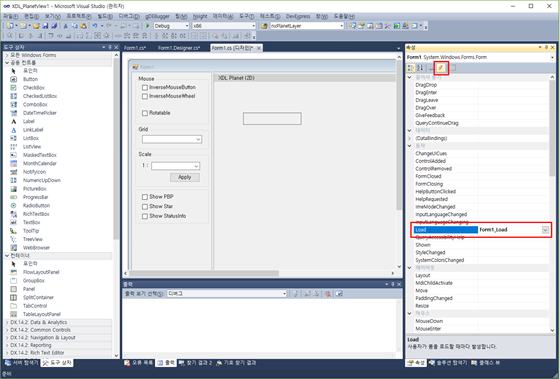This screenshot has width=559, height=379.
Task: Select the ComboBox control in the toolbox
Action: point(35,104)
